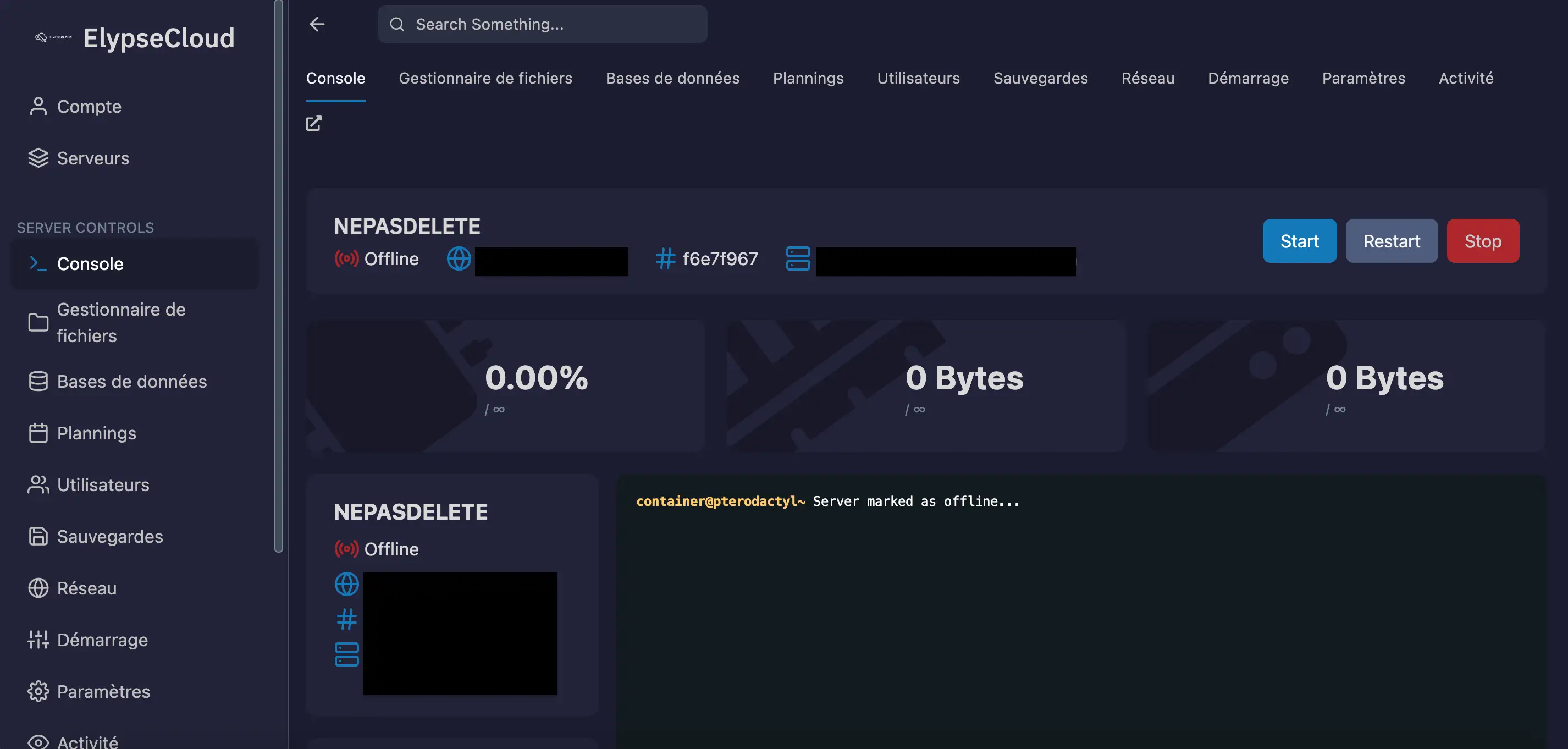The height and width of the screenshot is (749, 1568).
Task: Click the 0.00% CPU usage card
Action: click(506, 386)
